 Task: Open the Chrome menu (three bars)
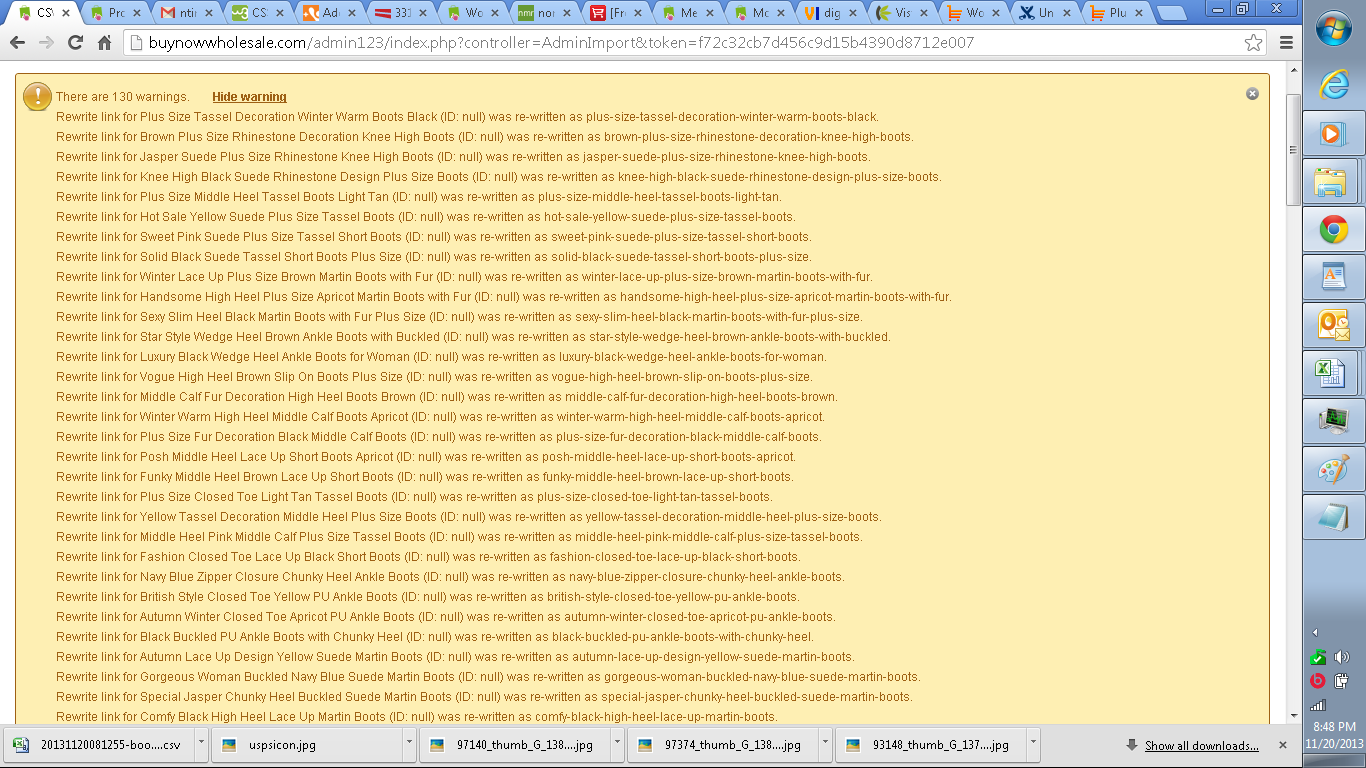pos(1287,43)
